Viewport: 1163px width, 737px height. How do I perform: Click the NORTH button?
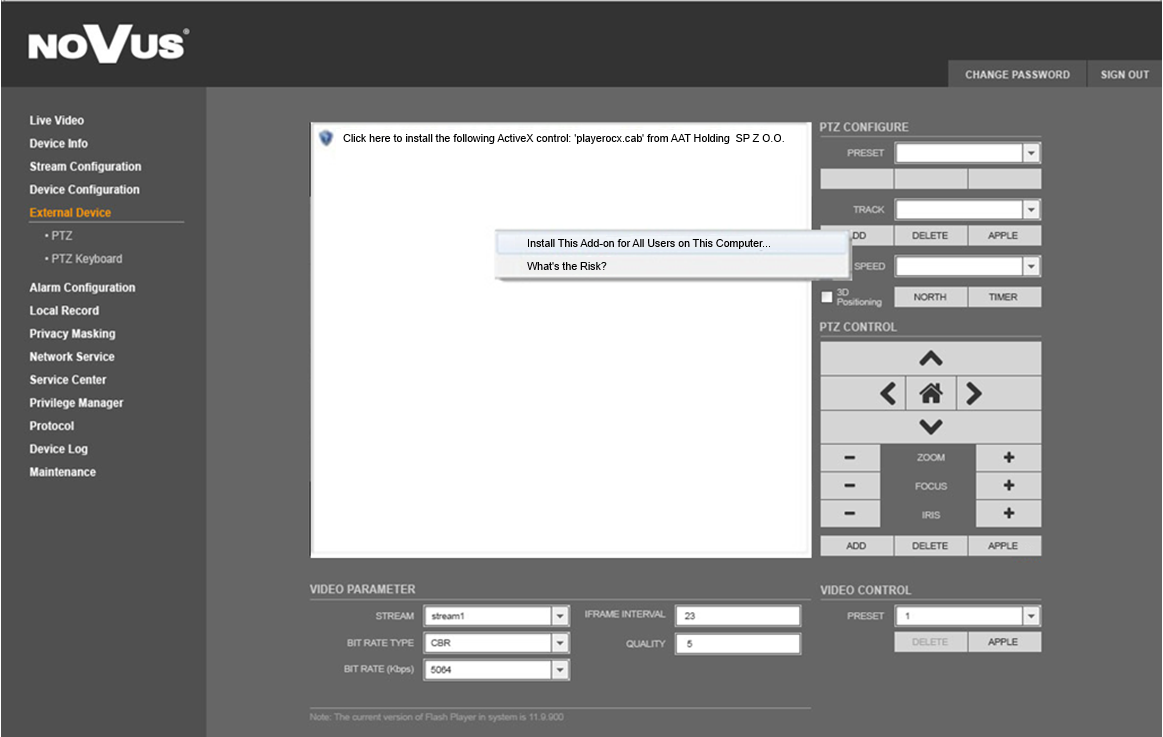930,297
